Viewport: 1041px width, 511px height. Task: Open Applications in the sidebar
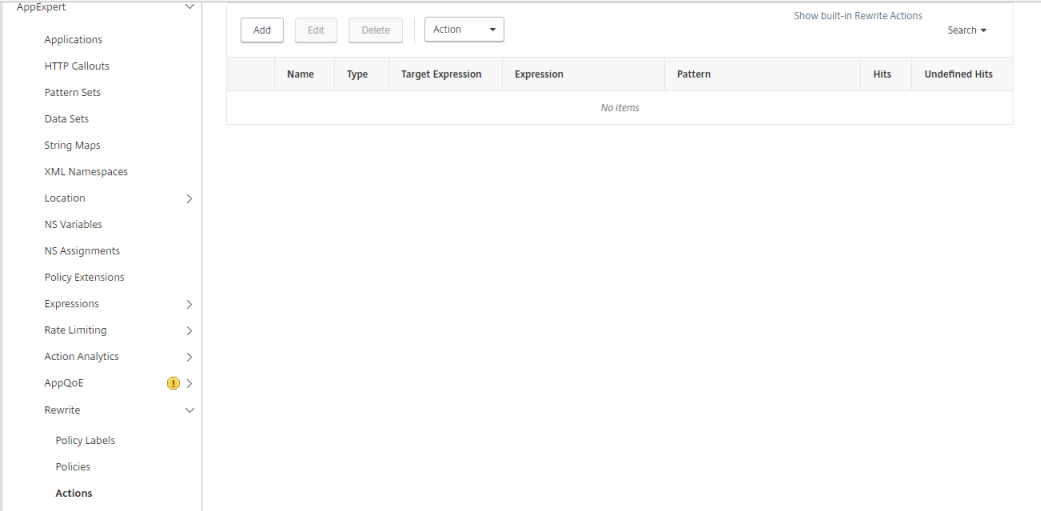tap(73, 39)
